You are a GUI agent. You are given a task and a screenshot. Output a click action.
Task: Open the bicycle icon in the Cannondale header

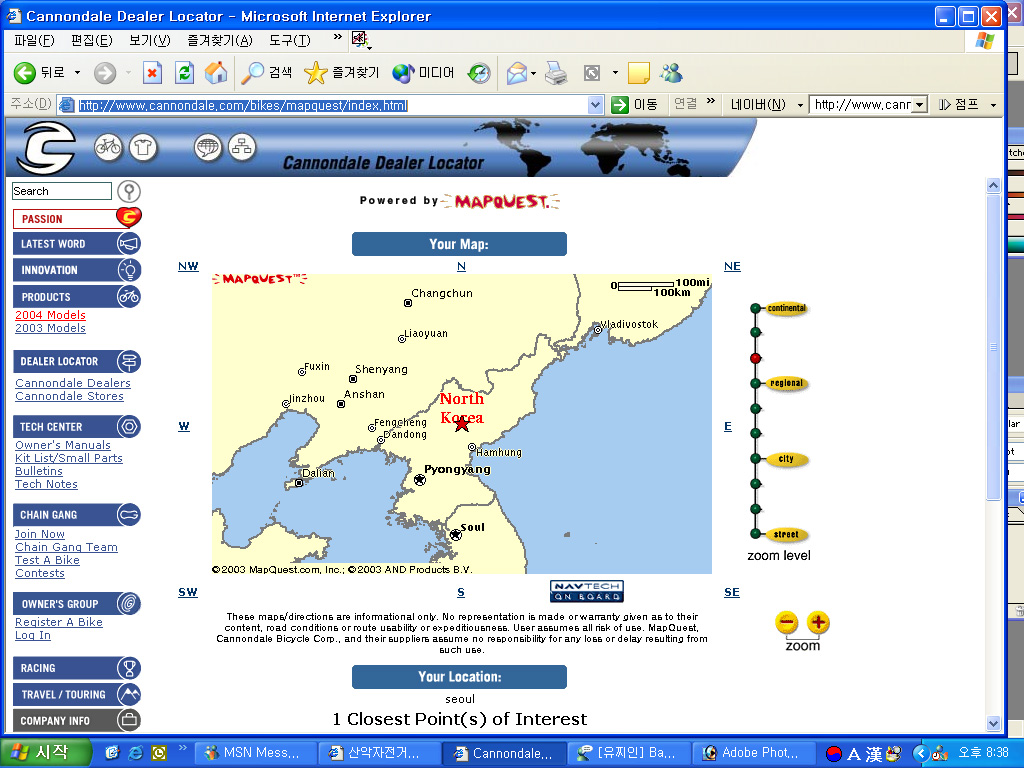click(108, 147)
